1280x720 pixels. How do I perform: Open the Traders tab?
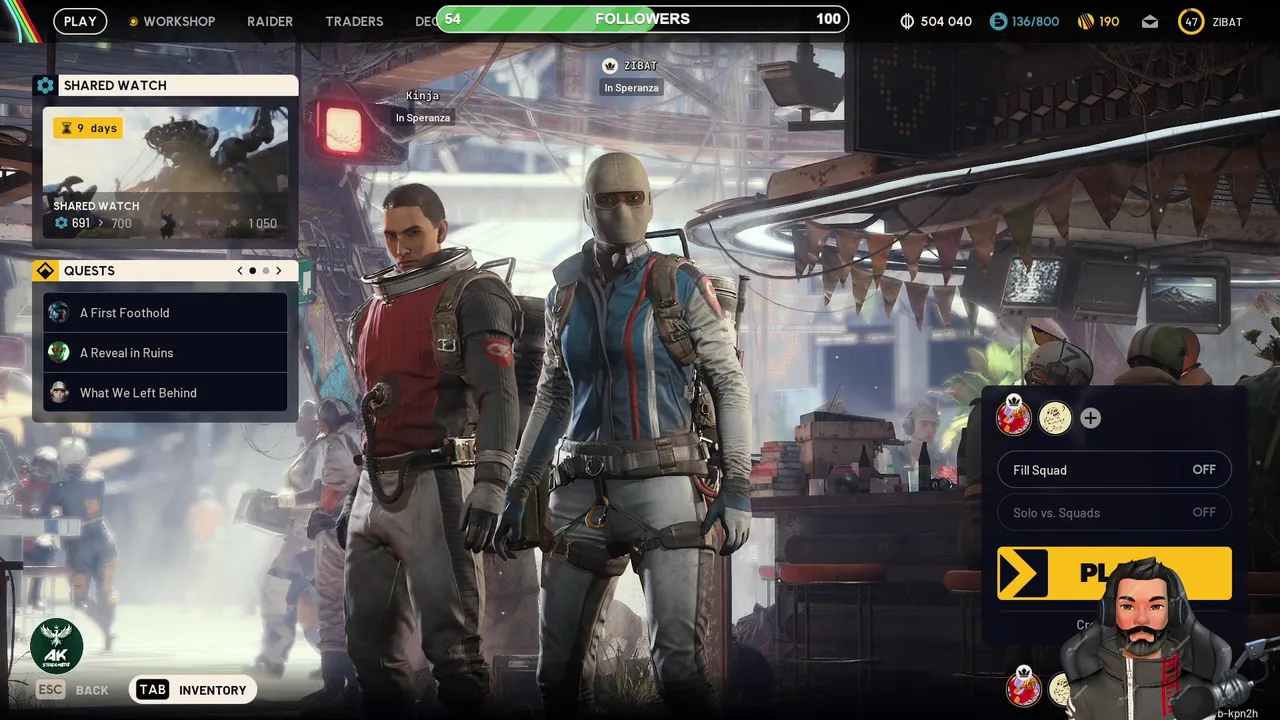click(x=354, y=21)
